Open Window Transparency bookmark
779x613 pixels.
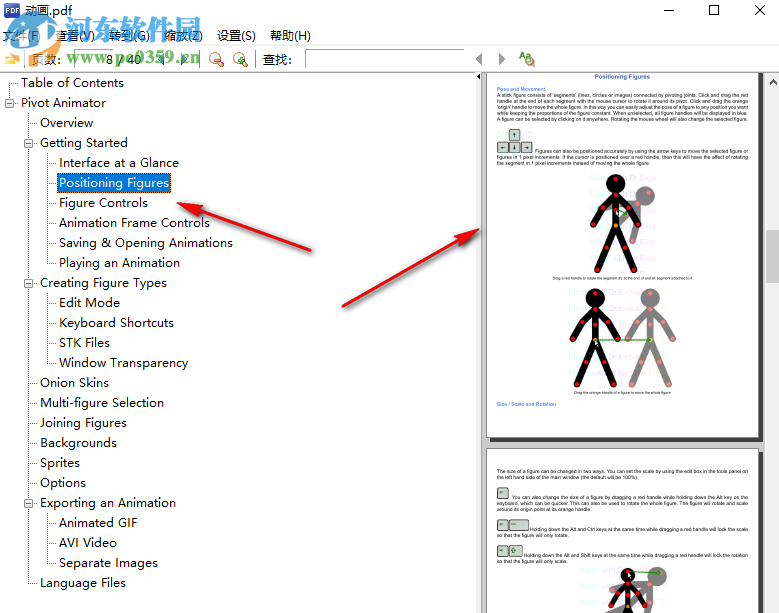(123, 363)
